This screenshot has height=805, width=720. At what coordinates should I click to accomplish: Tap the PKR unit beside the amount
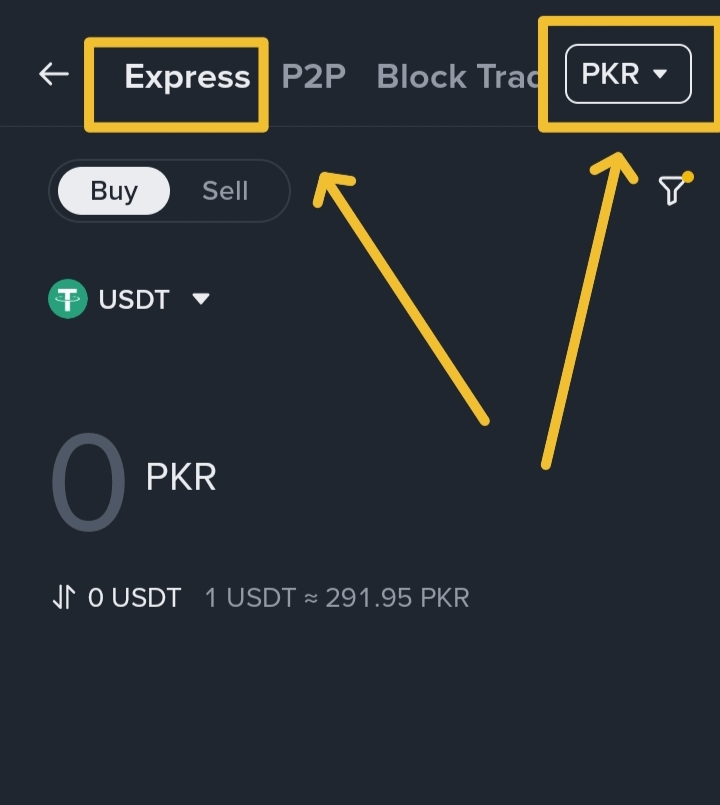pos(181,477)
